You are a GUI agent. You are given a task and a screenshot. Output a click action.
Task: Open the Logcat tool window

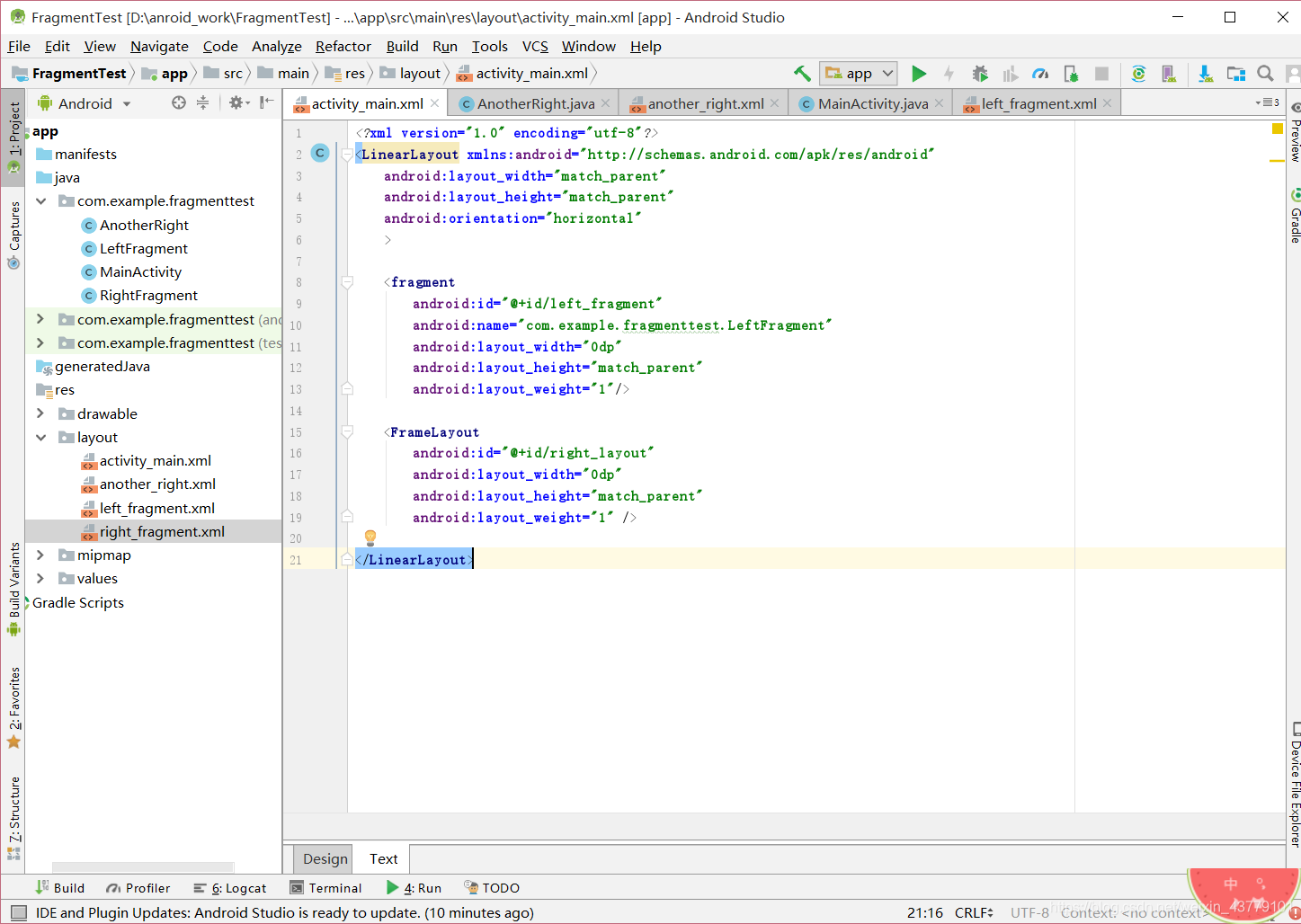230,887
